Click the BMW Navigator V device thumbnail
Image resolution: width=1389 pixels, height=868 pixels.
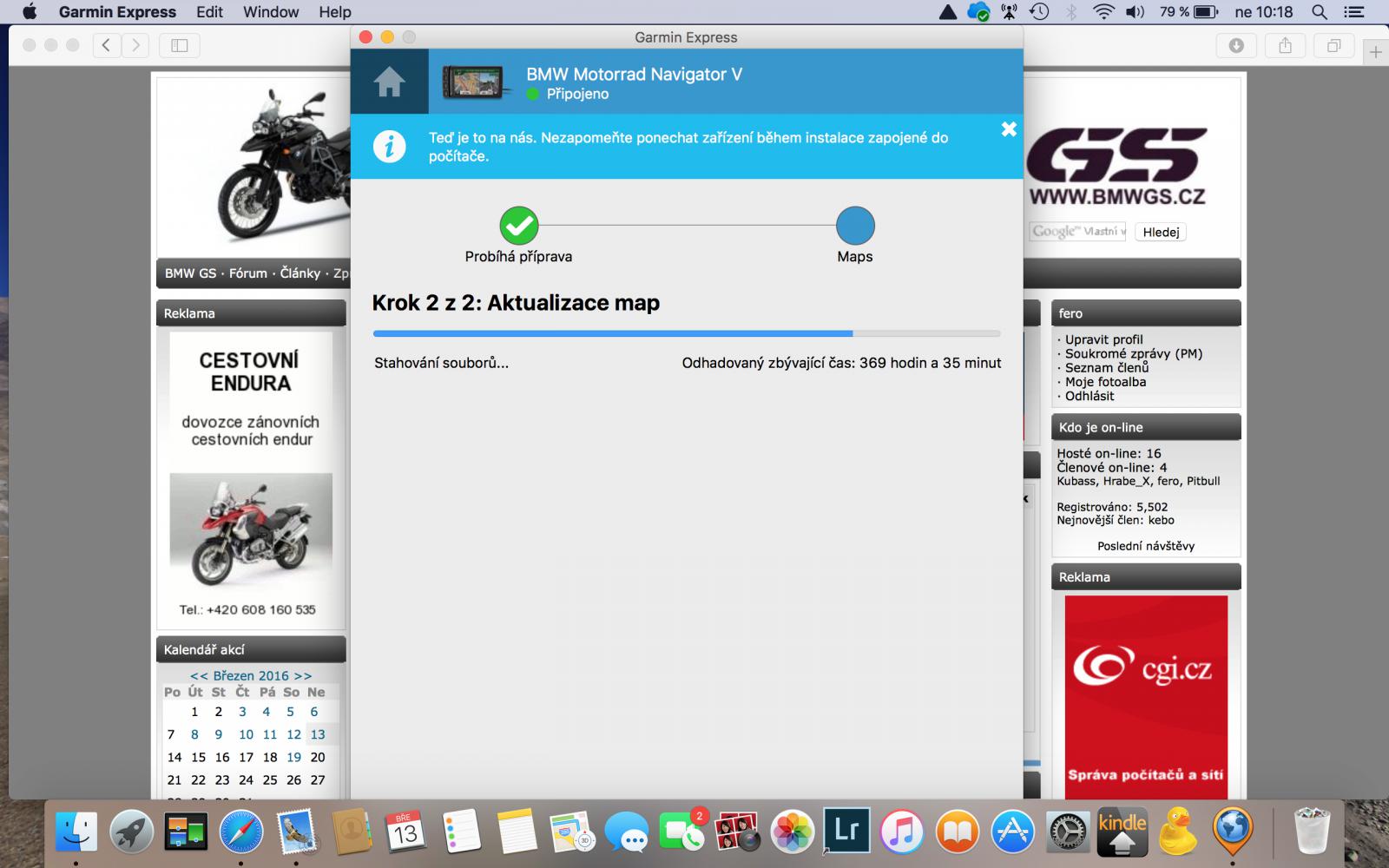tap(474, 82)
